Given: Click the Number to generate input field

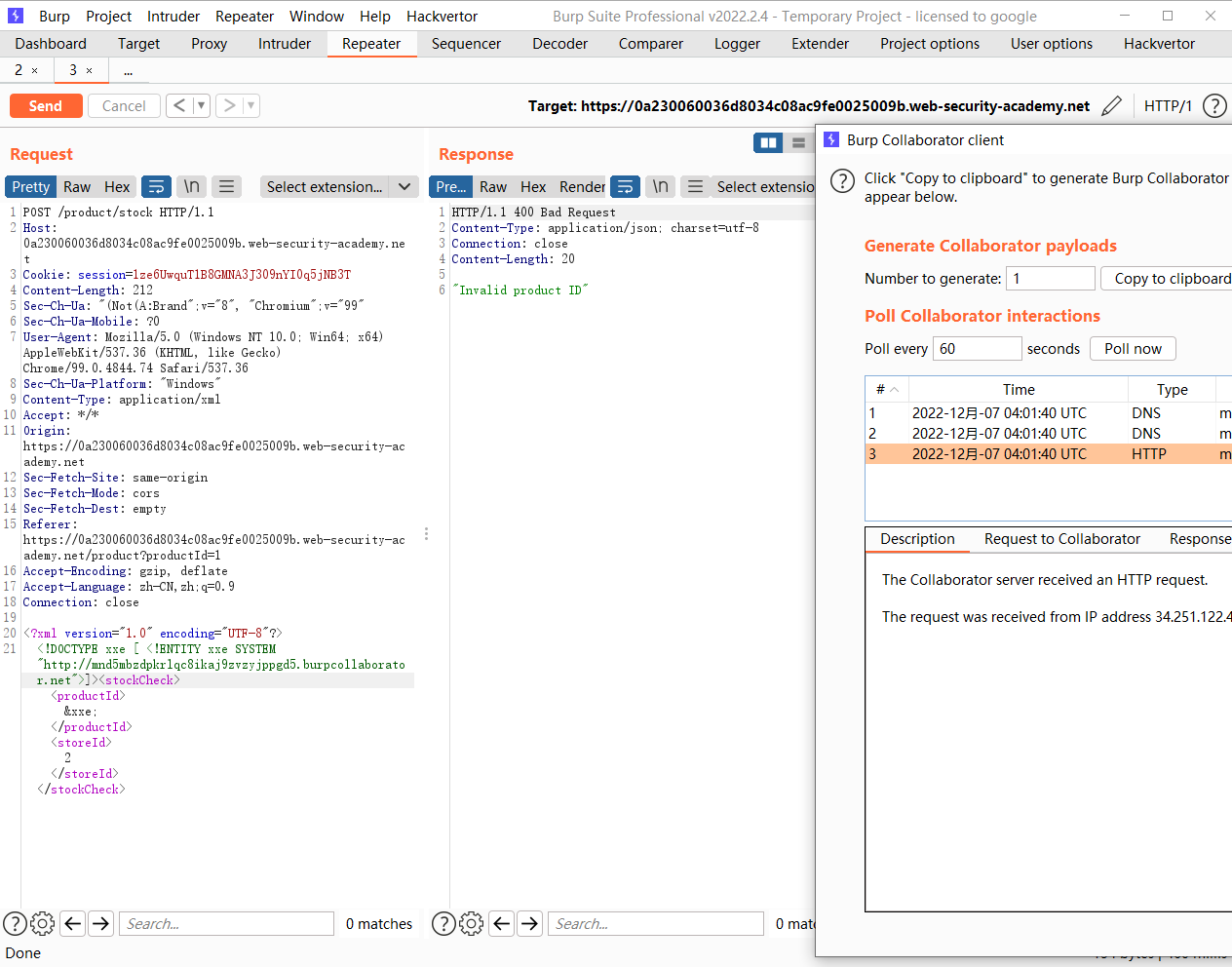Looking at the screenshot, I should pos(1050,278).
